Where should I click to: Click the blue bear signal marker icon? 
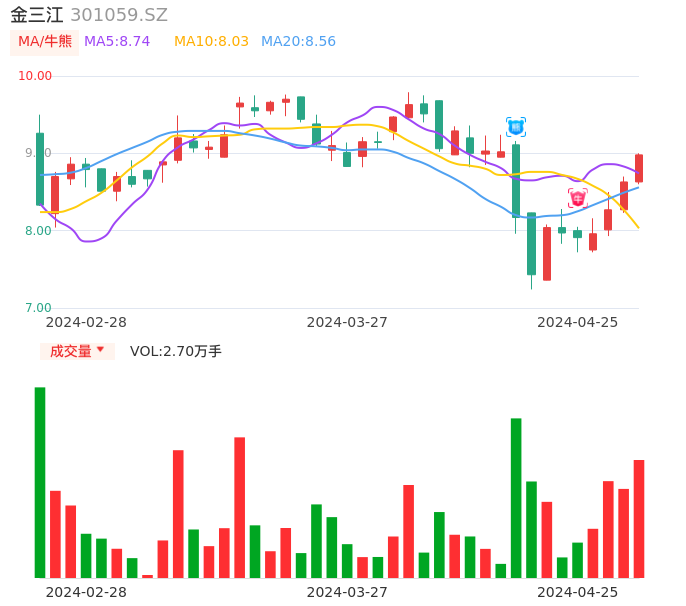pos(516,127)
